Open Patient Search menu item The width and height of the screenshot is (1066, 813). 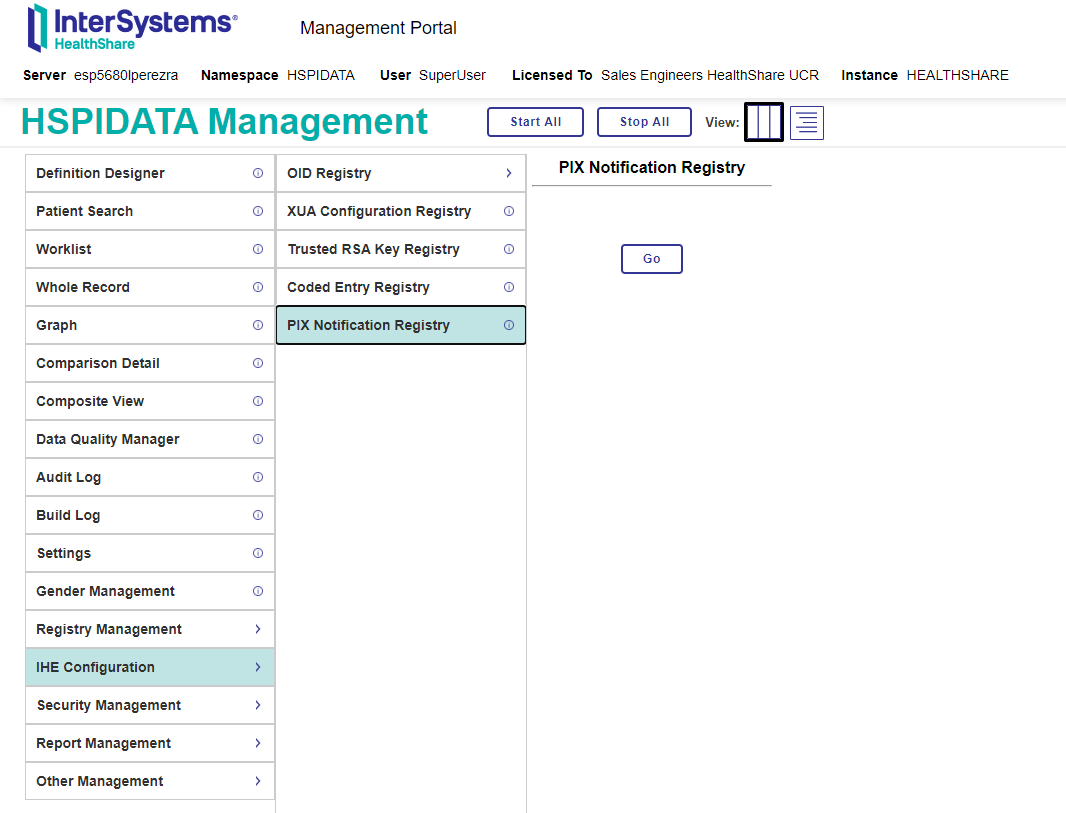pos(150,211)
